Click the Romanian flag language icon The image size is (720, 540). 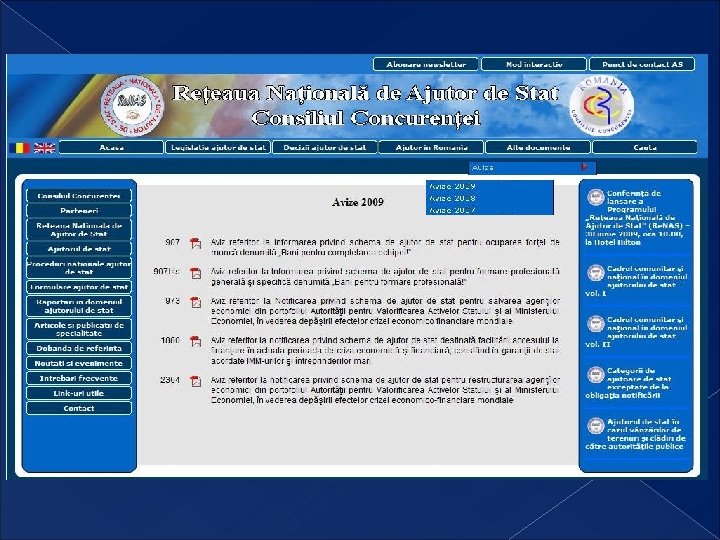pyautogui.click(x=19, y=148)
